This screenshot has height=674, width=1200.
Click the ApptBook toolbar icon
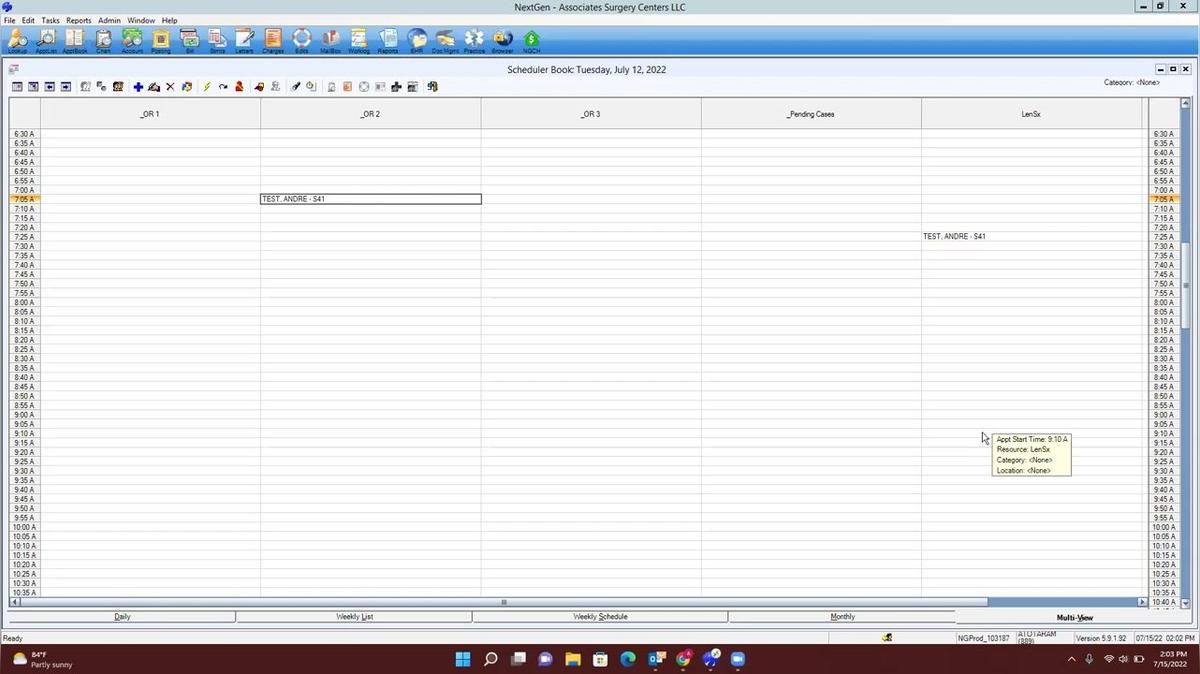(74, 40)
